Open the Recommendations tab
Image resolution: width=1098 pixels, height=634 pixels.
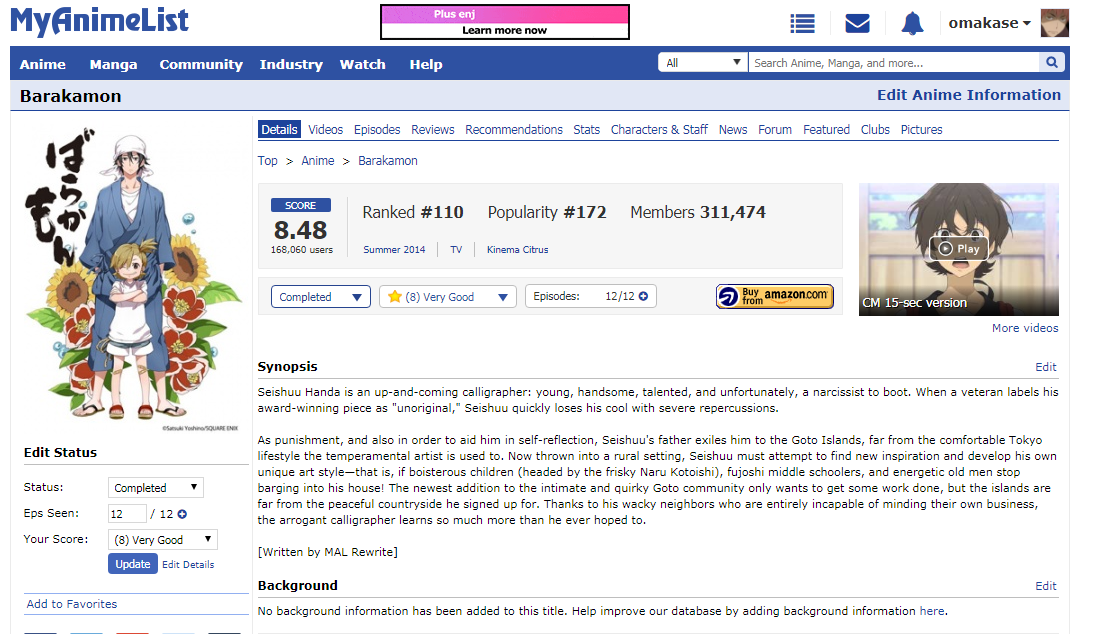pos(514,130)
